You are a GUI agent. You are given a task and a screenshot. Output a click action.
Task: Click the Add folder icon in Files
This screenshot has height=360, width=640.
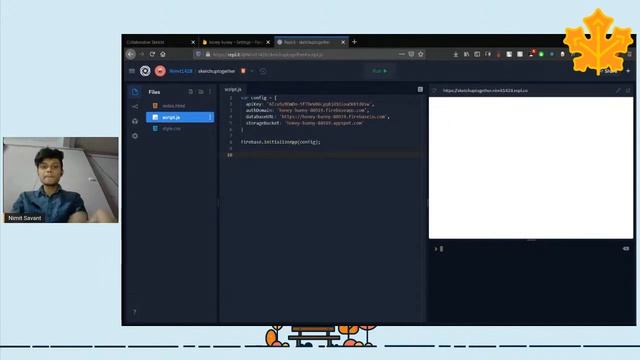point(201,92)
